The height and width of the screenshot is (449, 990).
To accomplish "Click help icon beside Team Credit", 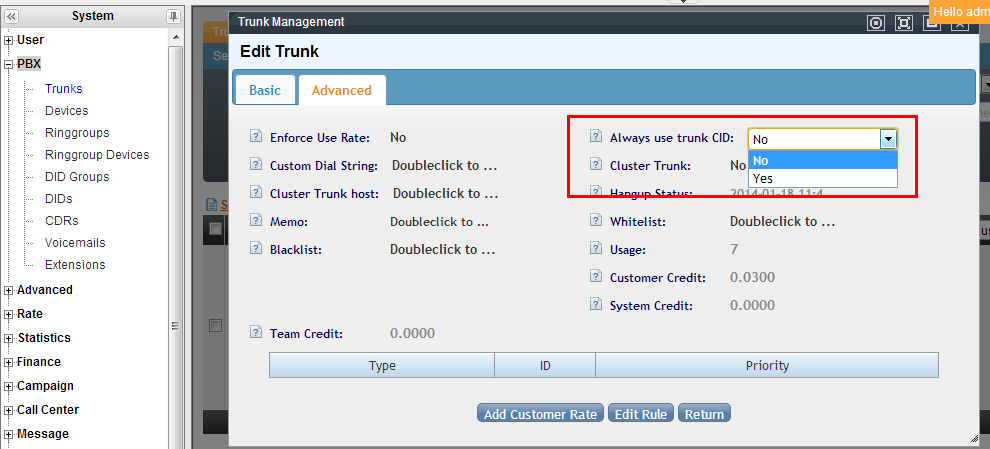I will pos(255,334).
